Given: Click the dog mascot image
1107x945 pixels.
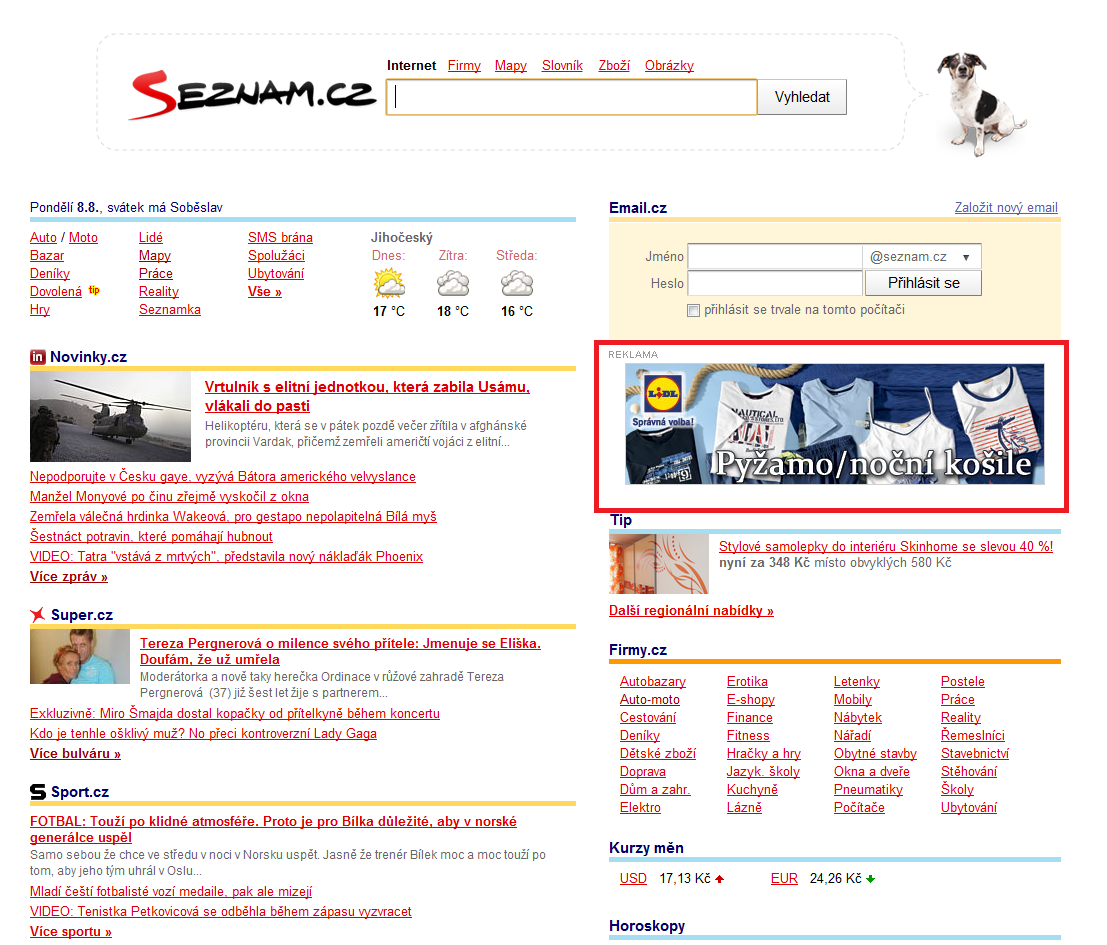Looking at the screenshot, I should pos(981,104).
